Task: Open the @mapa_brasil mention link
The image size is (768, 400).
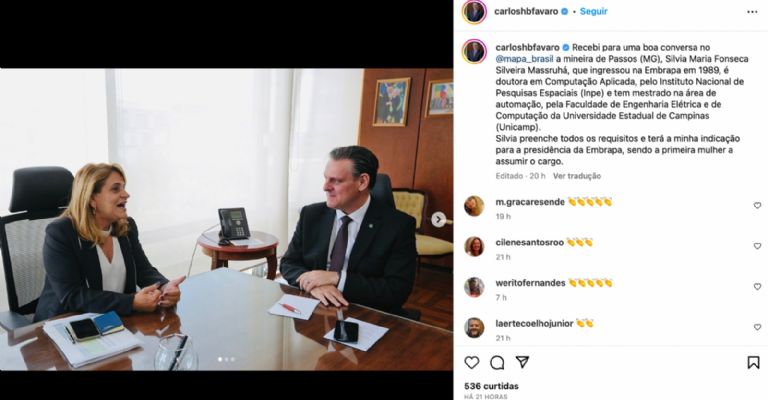Action: click(x=525, y=59)
